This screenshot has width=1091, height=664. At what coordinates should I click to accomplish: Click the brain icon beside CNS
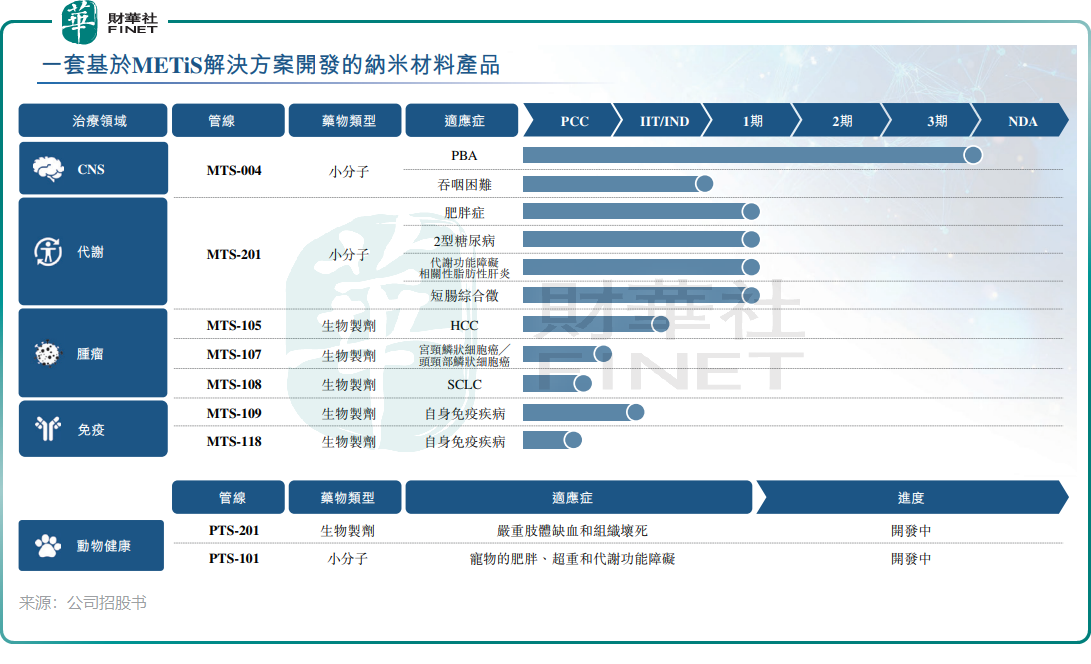[48, 169]
